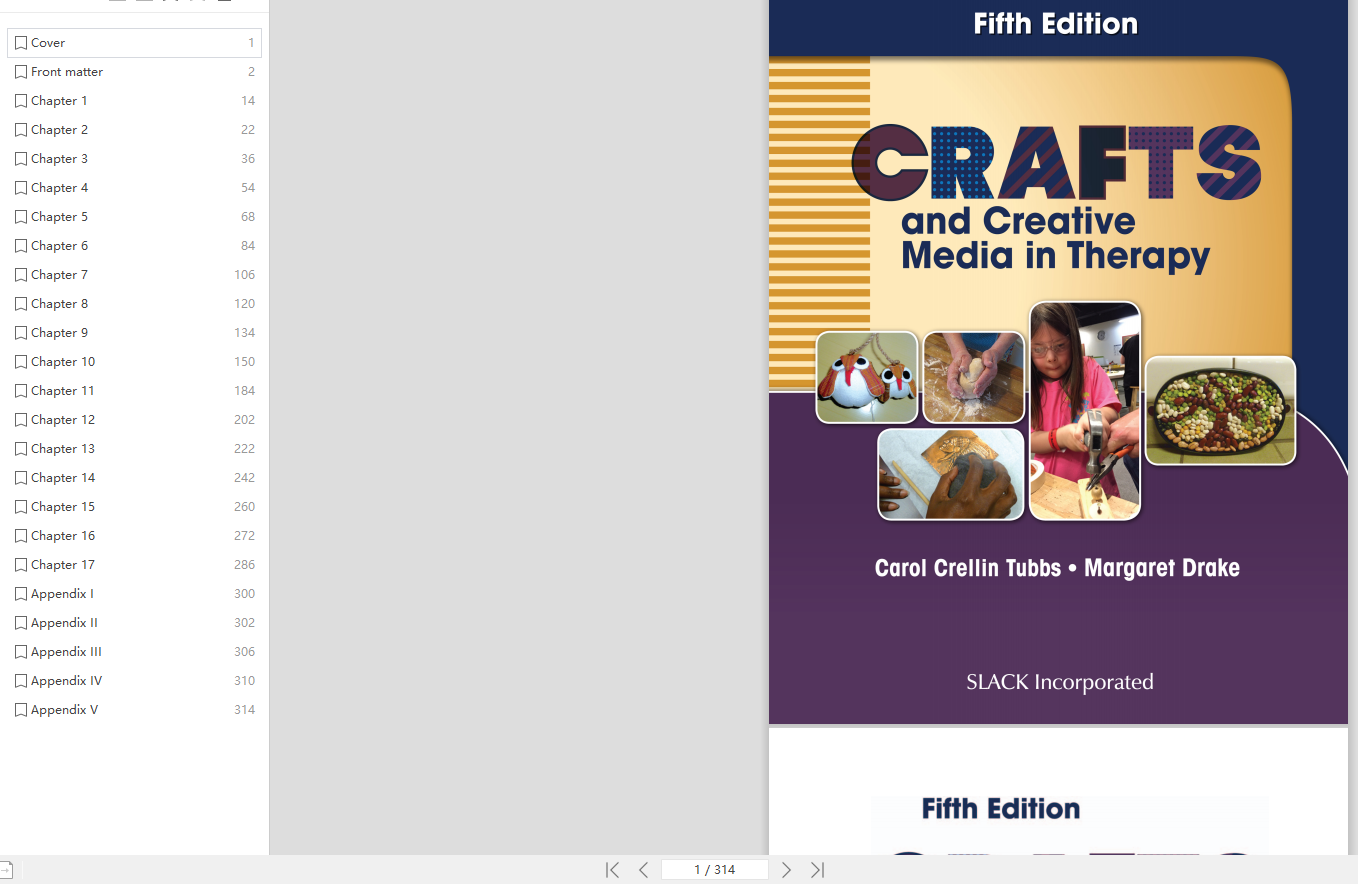Click the bookmark icon beside Chapter 16
The height and width of the screenshot is (884, 1358).
pyautogui.click(x=21, y=536)
